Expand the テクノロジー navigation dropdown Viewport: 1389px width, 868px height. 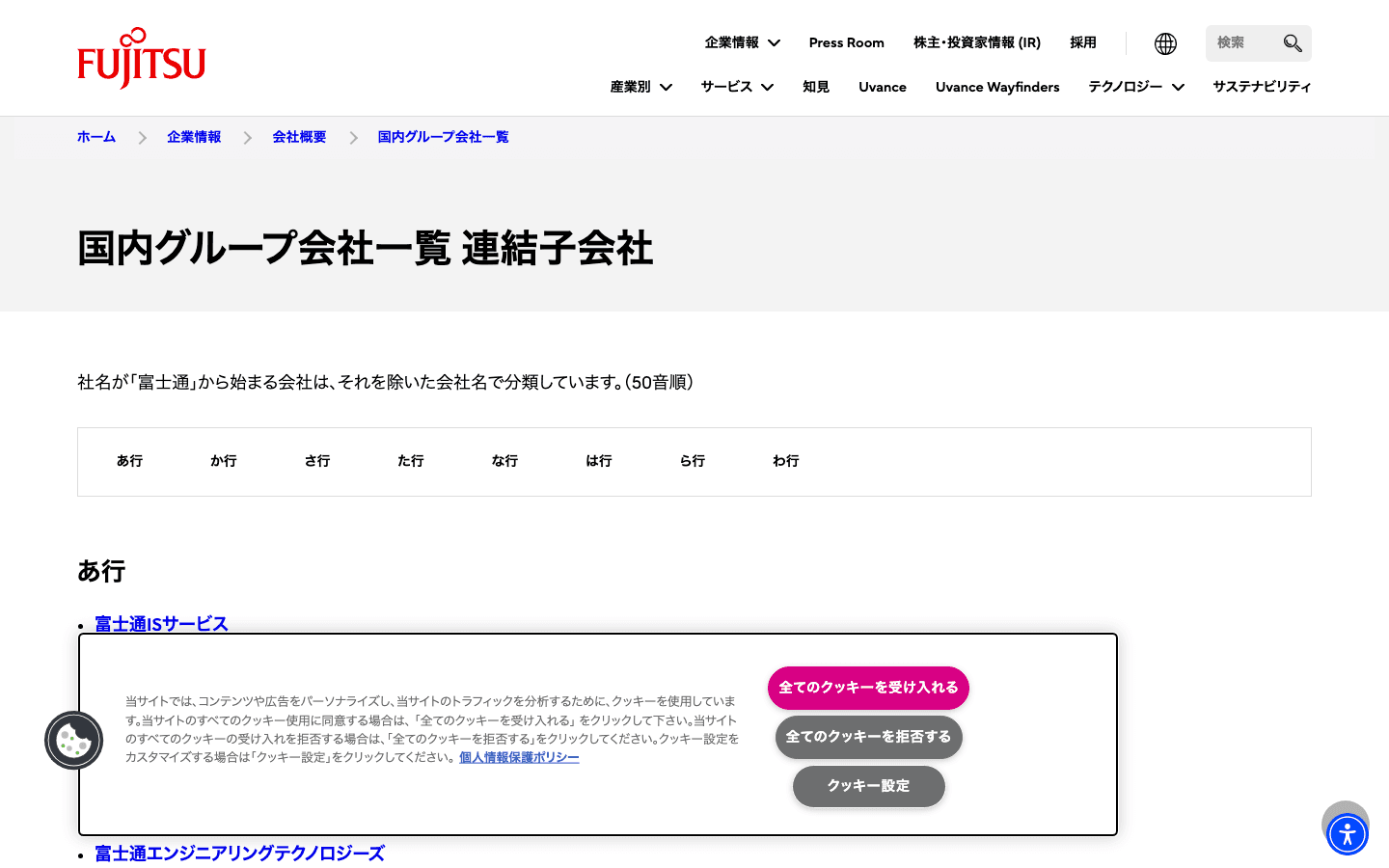pos(1136,87)
